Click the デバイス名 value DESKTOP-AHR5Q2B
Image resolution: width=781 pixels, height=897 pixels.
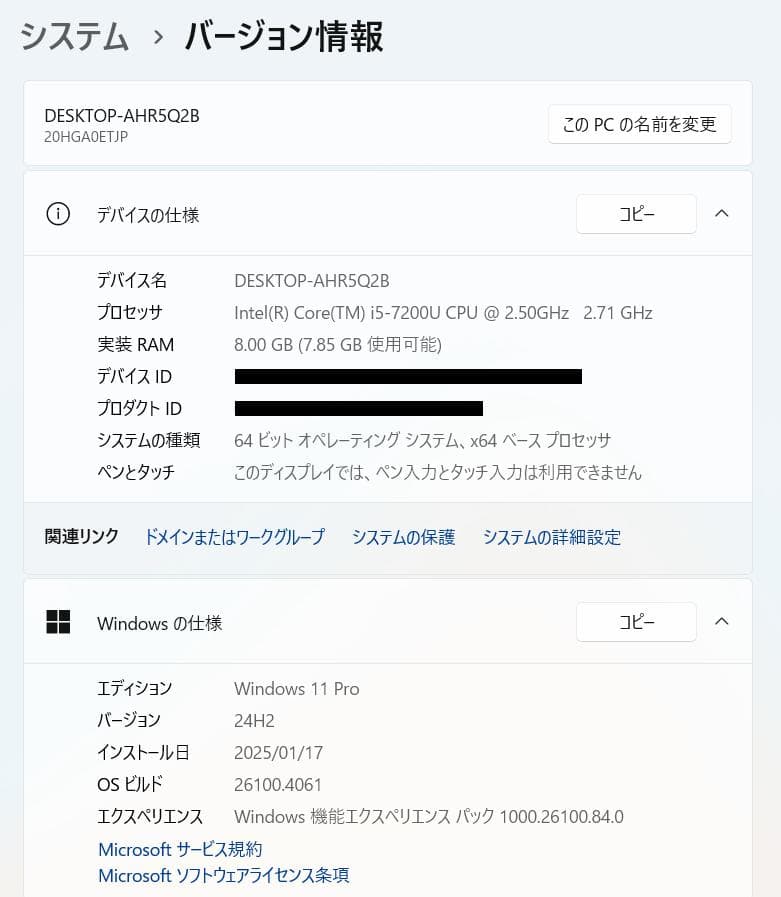[312, 281]
